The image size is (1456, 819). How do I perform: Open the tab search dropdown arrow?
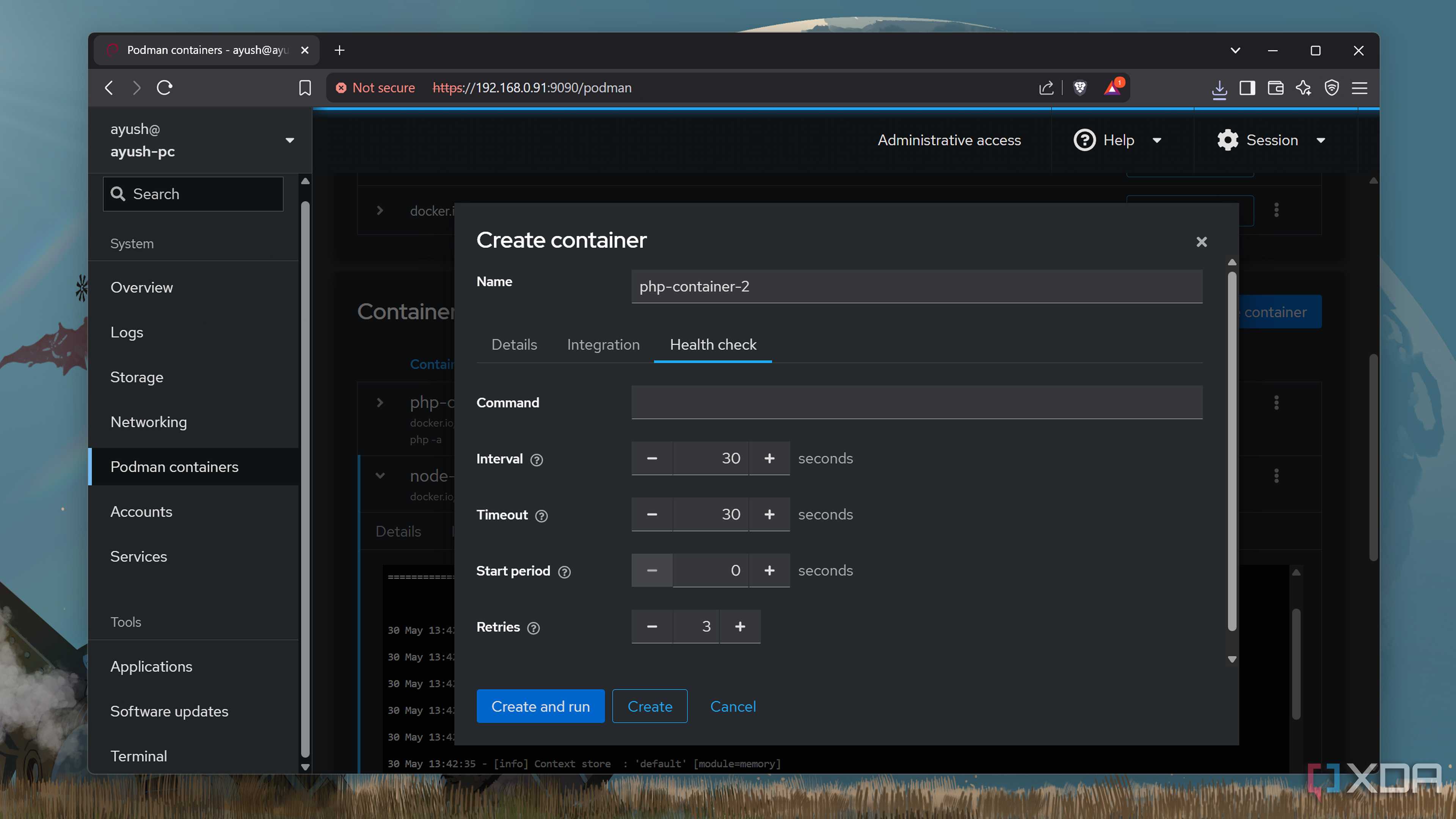pyautogui.click(x=1236, y=50)
